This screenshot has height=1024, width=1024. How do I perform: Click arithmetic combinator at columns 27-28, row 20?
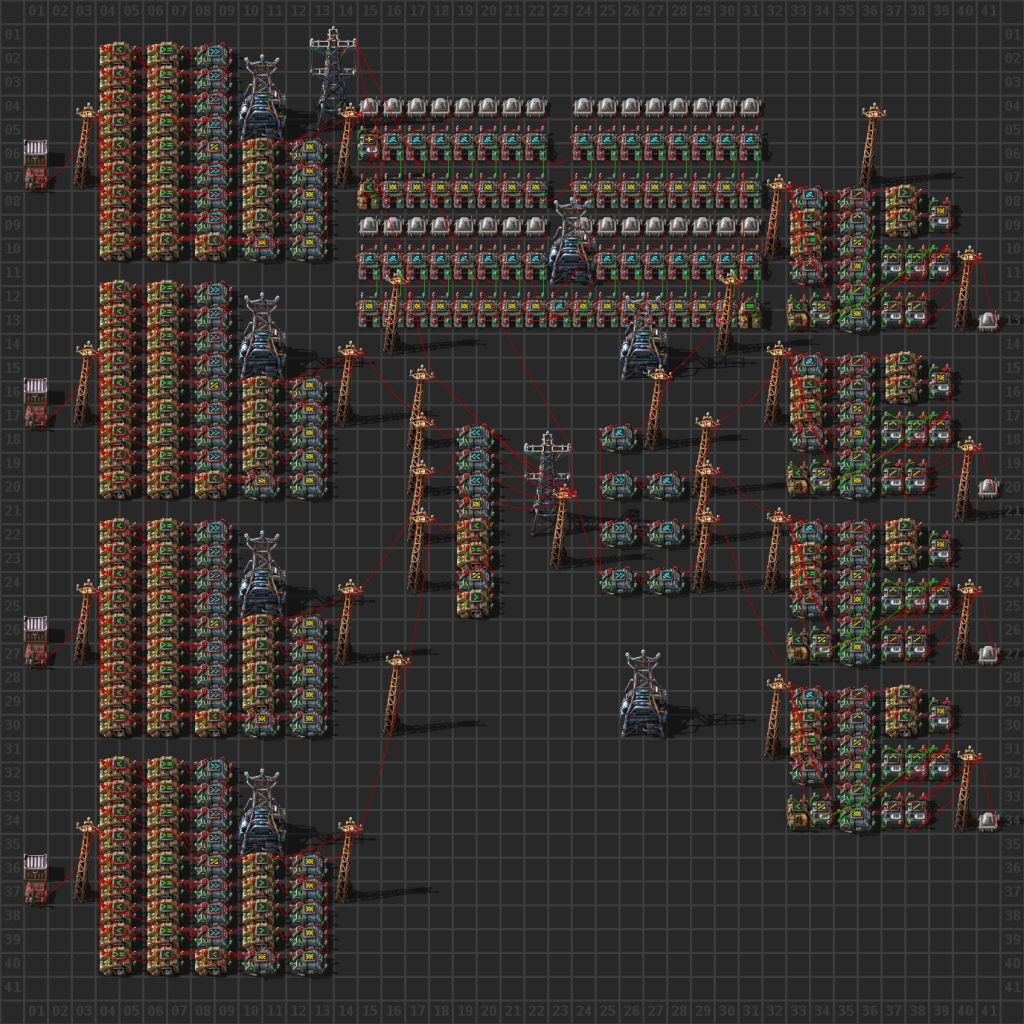(666, 483)
